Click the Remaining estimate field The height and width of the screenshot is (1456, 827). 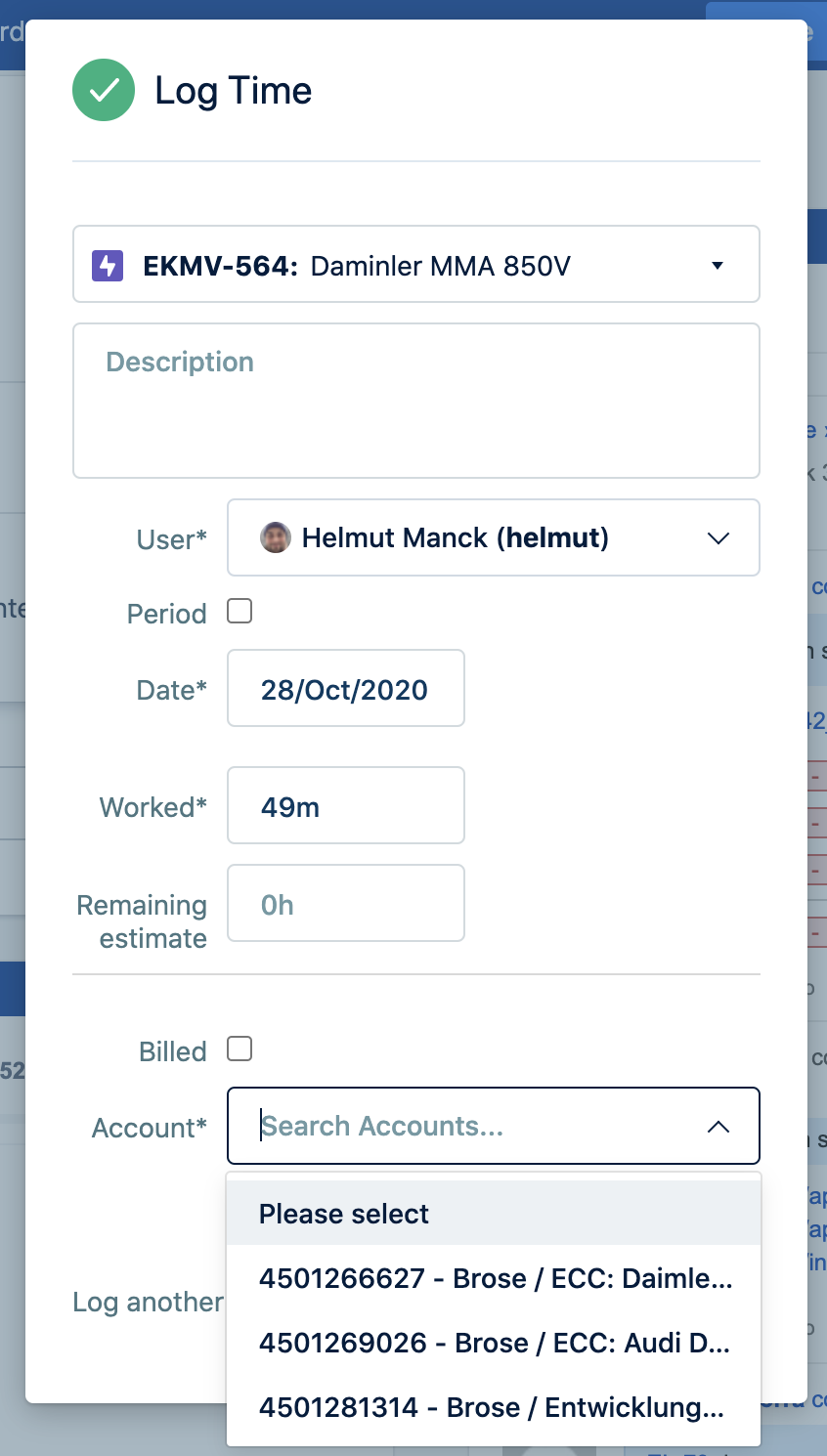pos(345,904)
